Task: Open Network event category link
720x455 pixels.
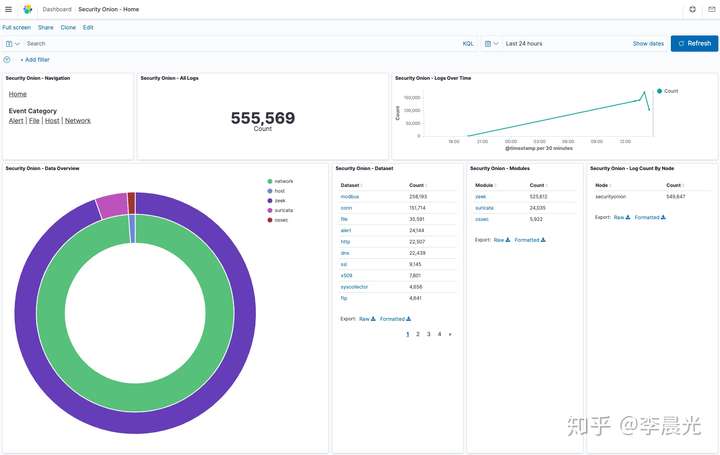Action: (x=78, y=121)
